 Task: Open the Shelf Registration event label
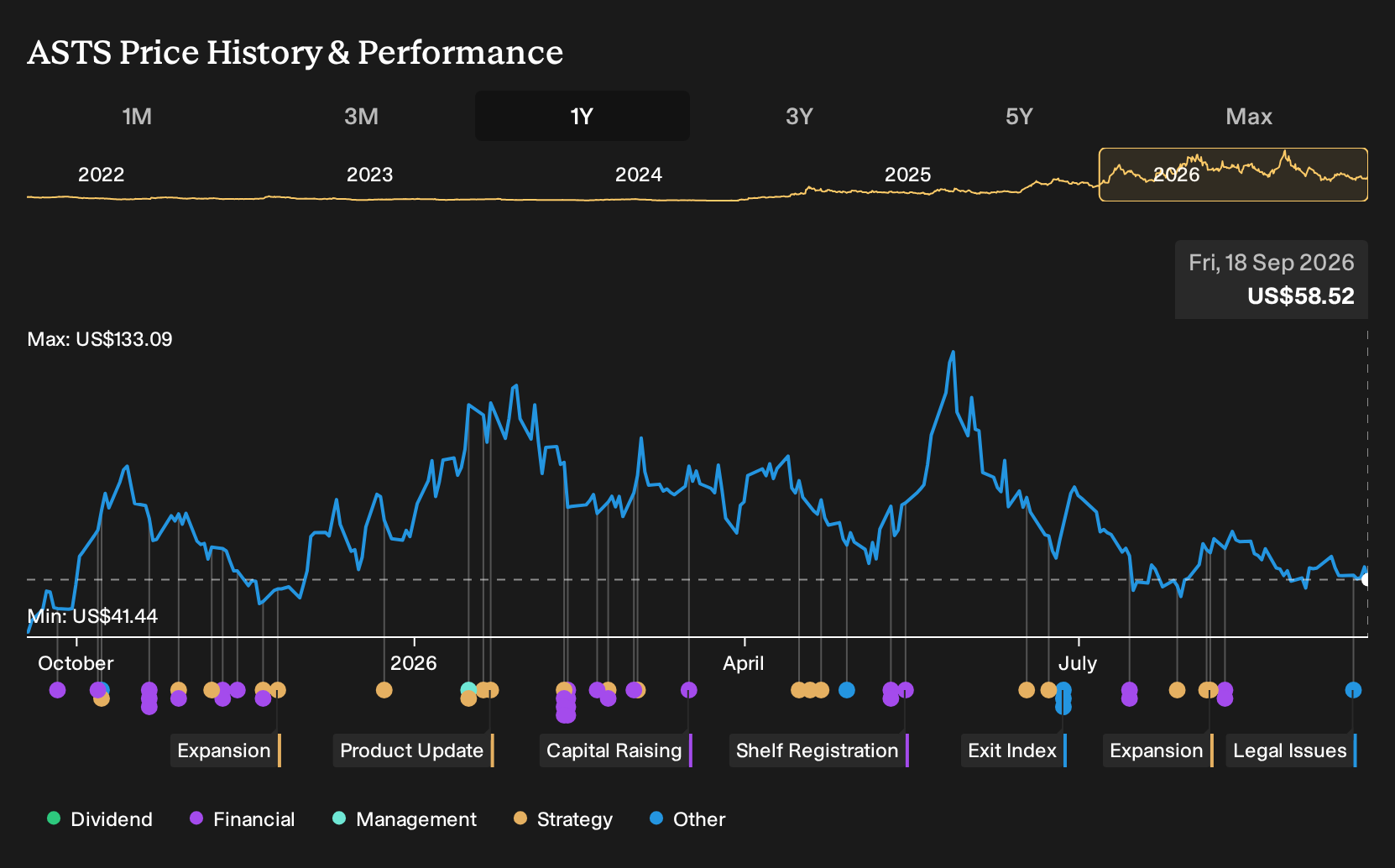click(x=819, y=750)
